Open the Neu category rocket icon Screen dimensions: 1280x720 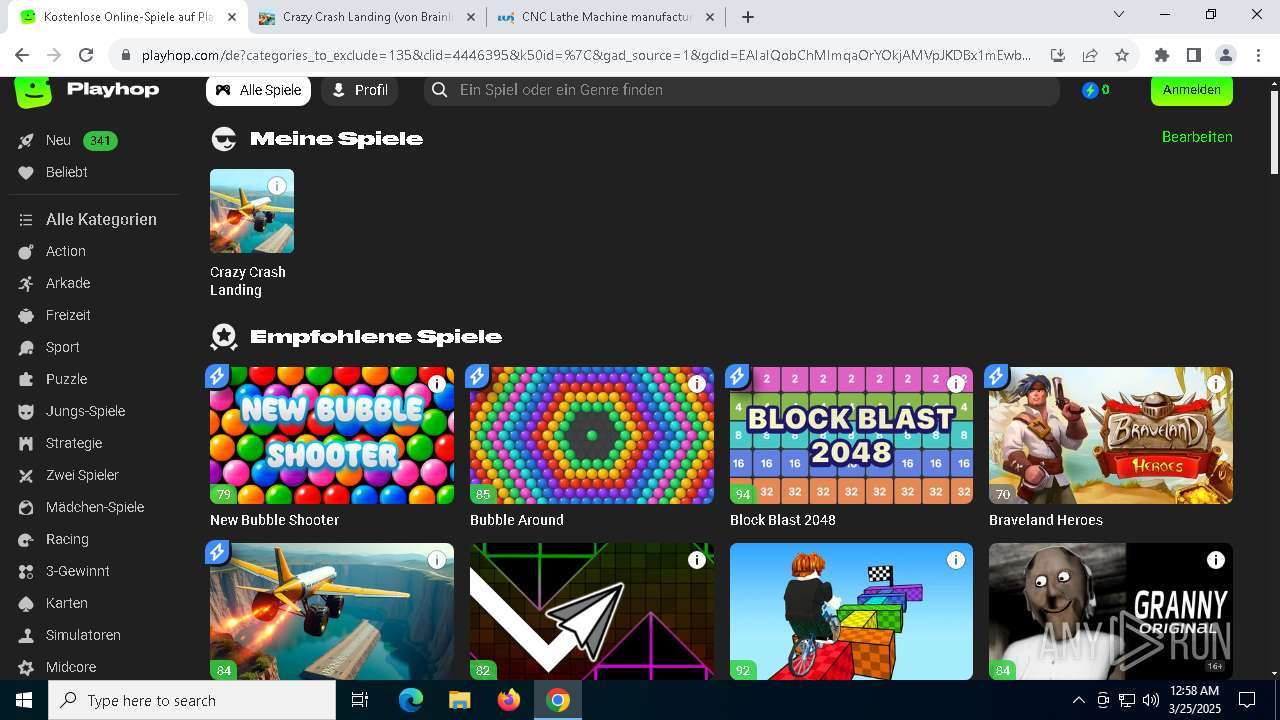pos(26,141)
